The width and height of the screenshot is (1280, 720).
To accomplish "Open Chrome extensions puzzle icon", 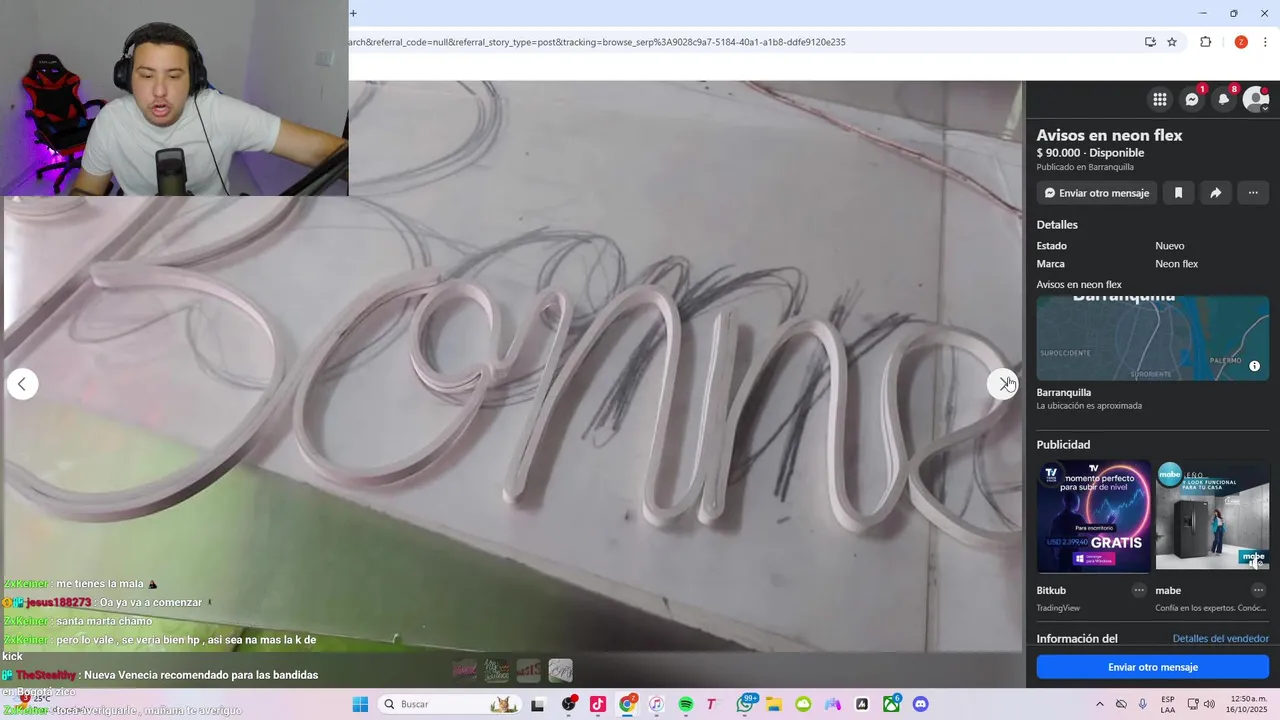I will [1205, 42].
